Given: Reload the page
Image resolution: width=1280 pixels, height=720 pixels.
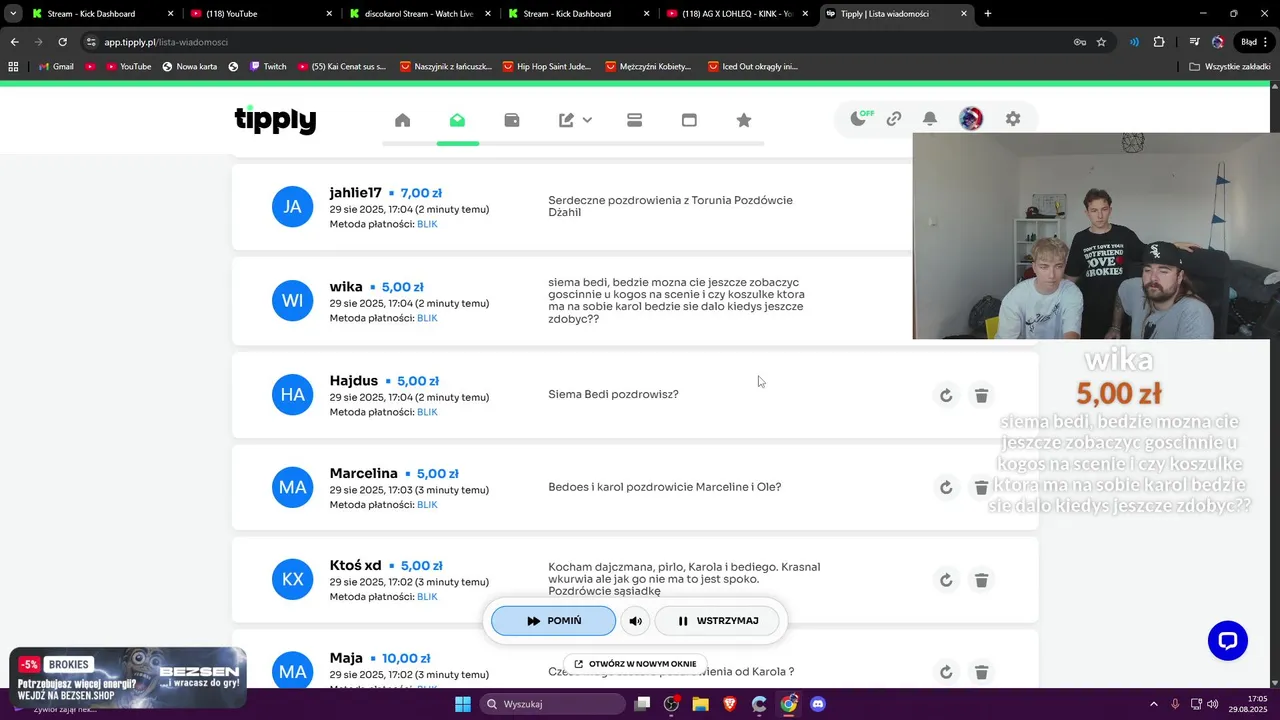Looking at the screenshot, I should pyautogui.click(x=62, y=42).
